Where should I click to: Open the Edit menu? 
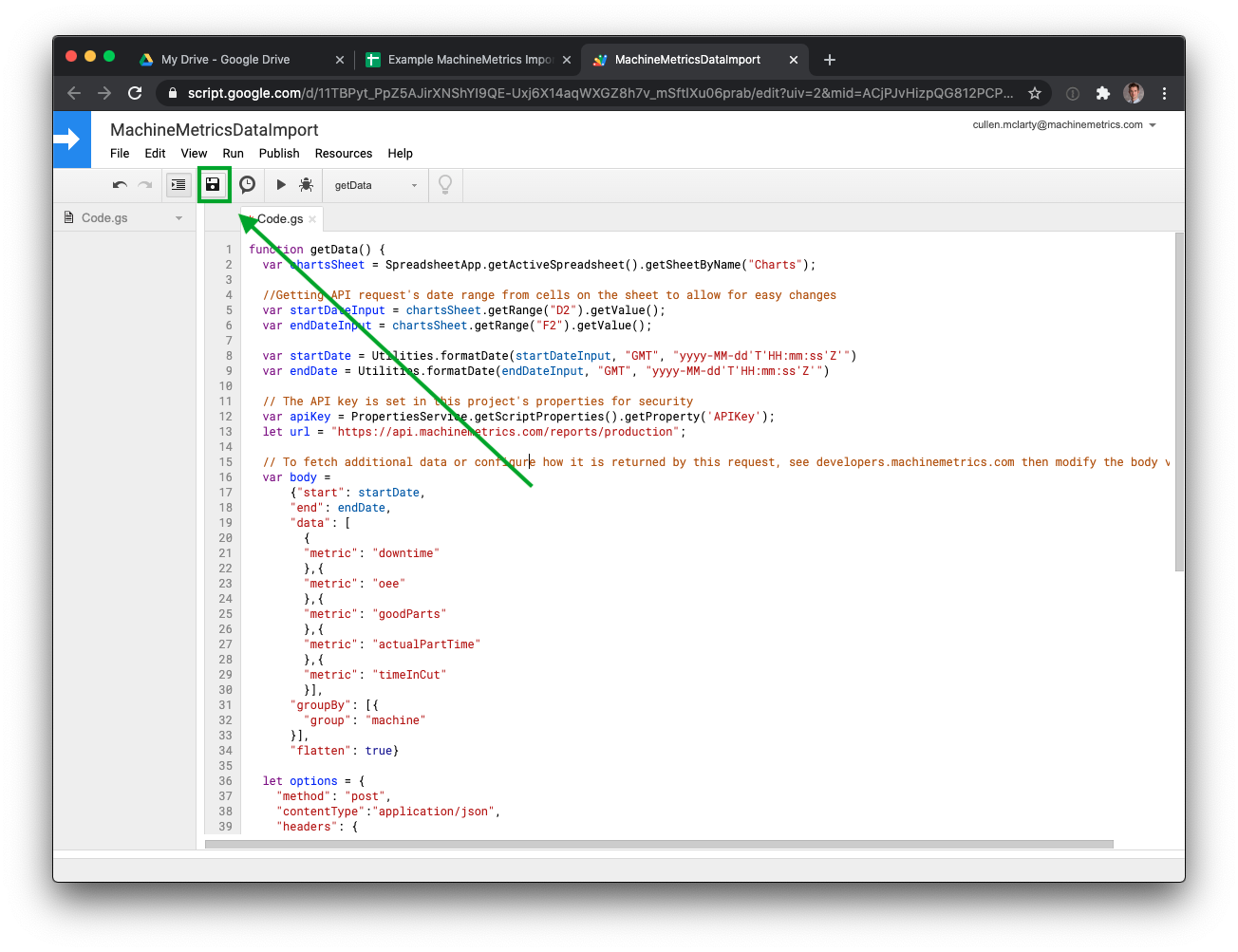pyautogui.click(x=155, y=153)
